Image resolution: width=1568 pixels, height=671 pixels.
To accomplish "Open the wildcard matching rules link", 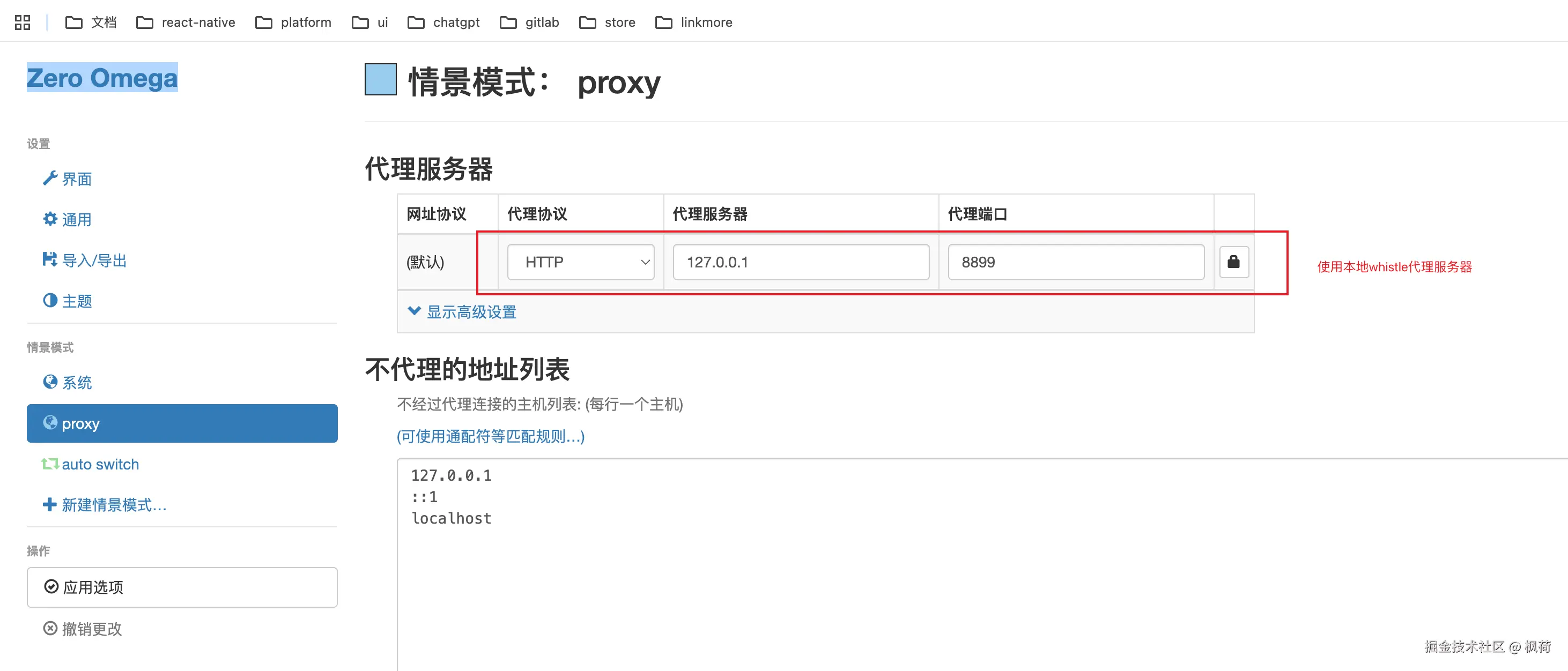I will (491, 436).
